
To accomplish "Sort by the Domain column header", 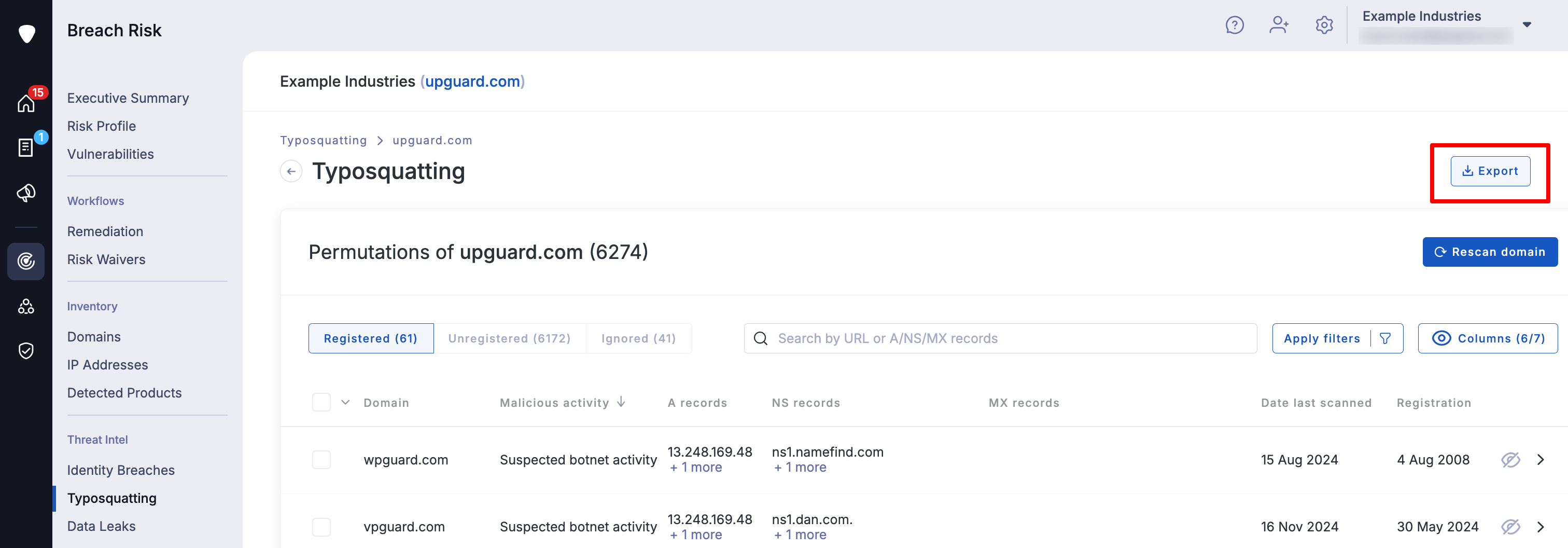I will tap(386, 403).
